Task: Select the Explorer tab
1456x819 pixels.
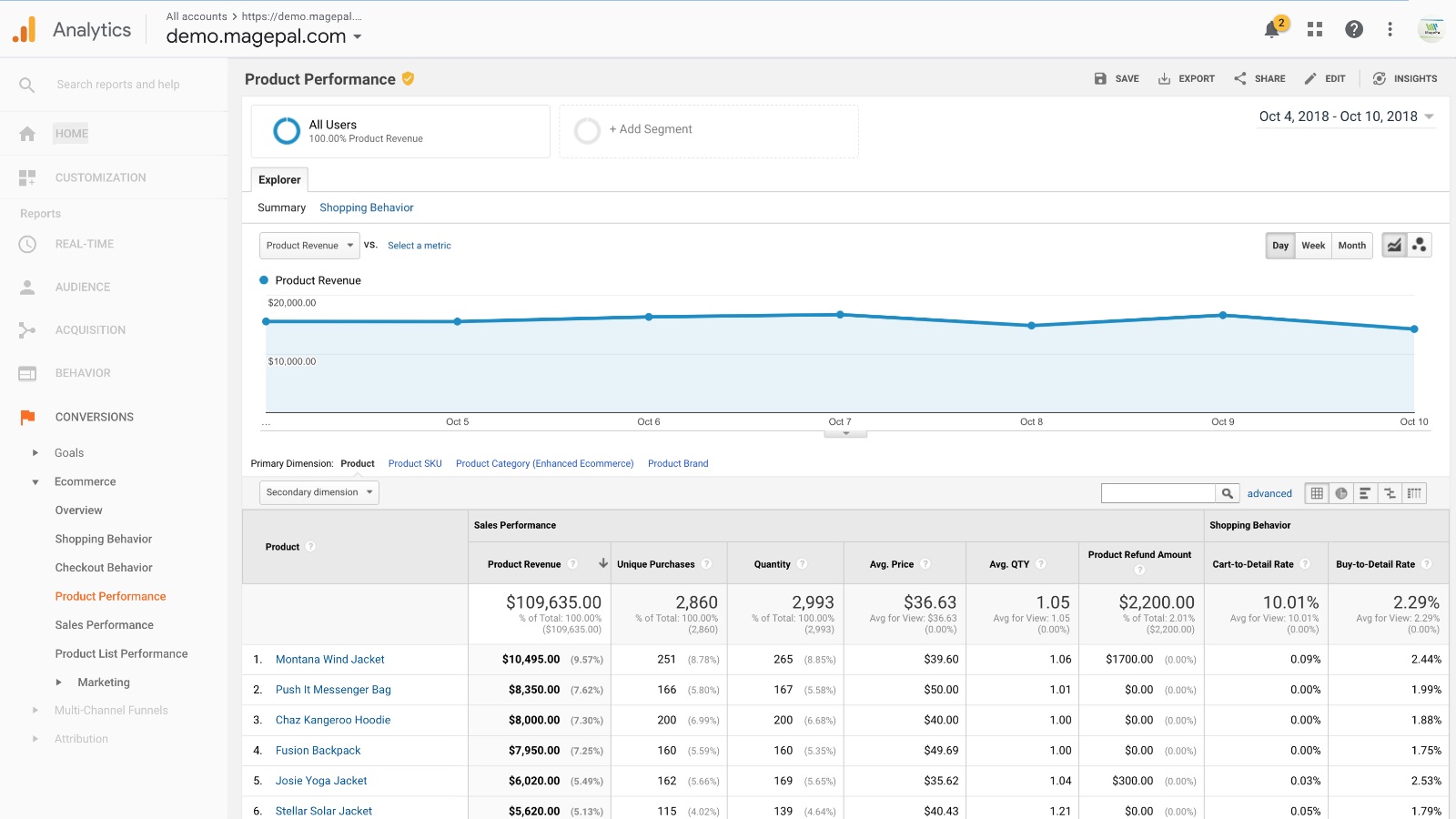Action: point(279,179)
